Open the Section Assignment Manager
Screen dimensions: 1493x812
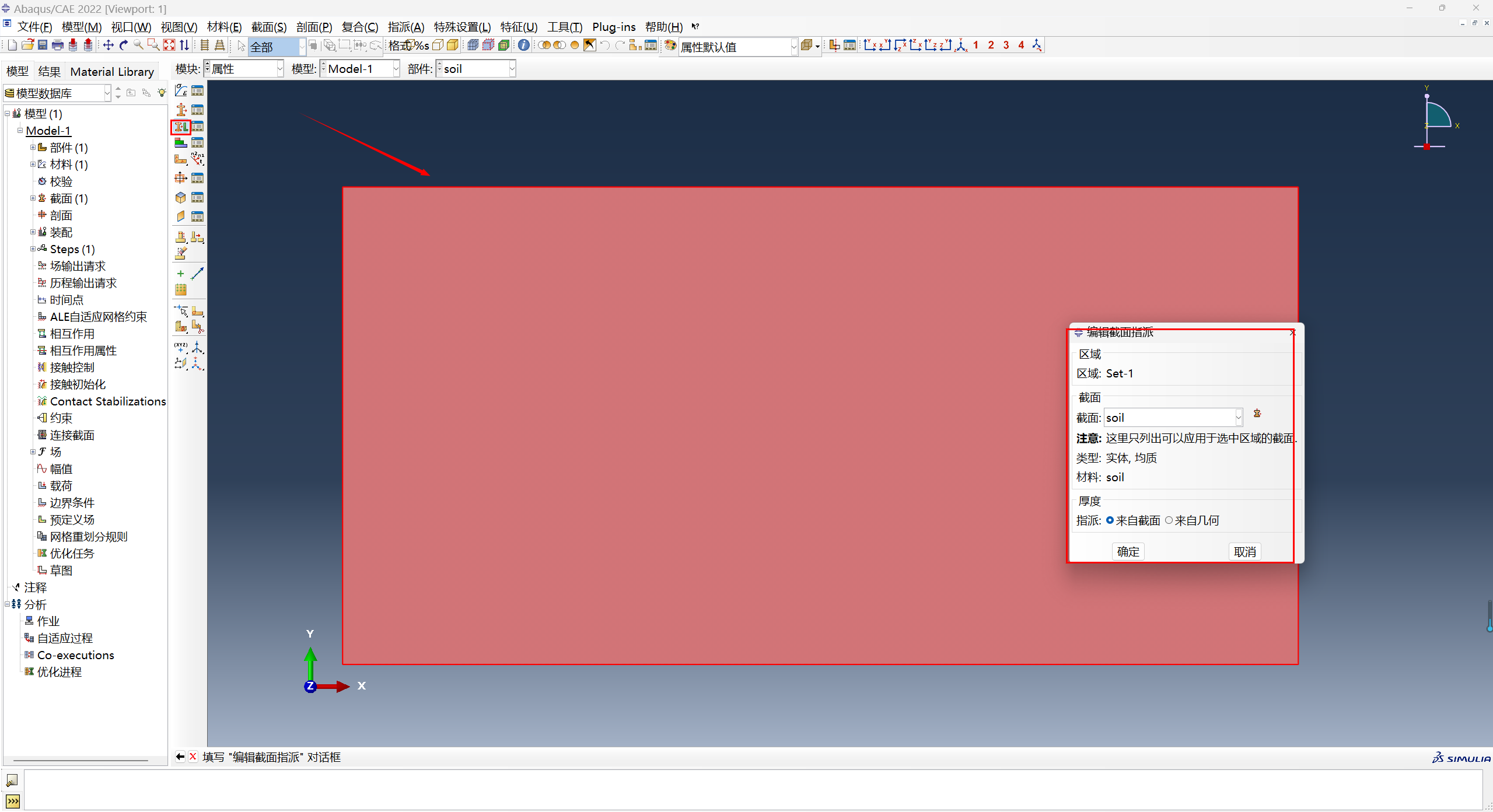(x=198, y=127)
